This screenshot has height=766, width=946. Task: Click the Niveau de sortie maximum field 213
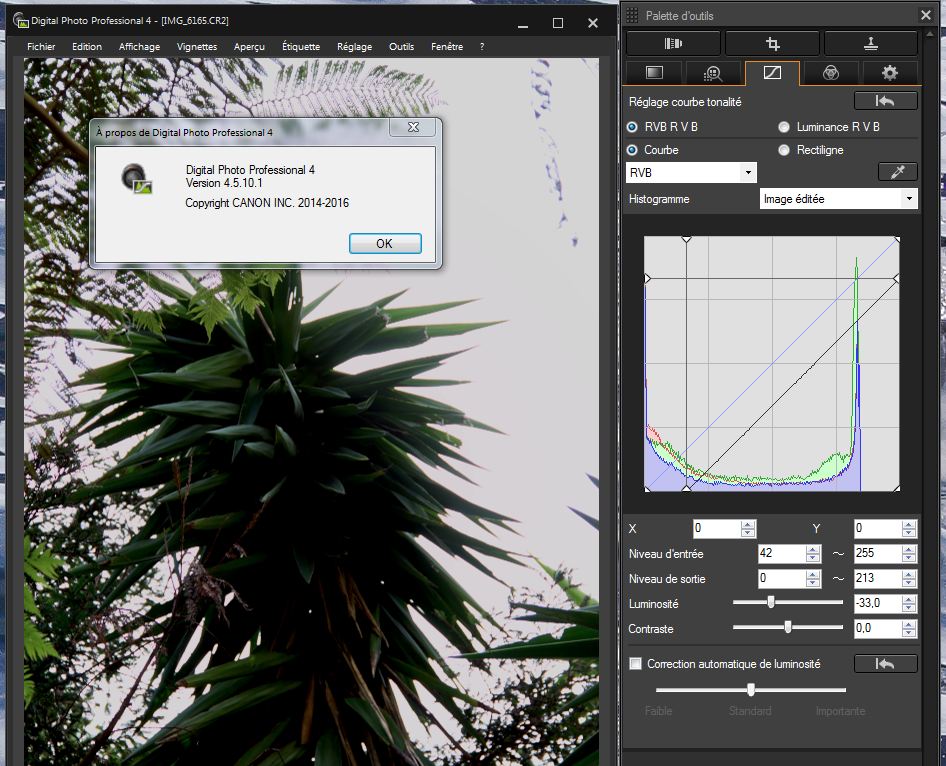[878, 578]
